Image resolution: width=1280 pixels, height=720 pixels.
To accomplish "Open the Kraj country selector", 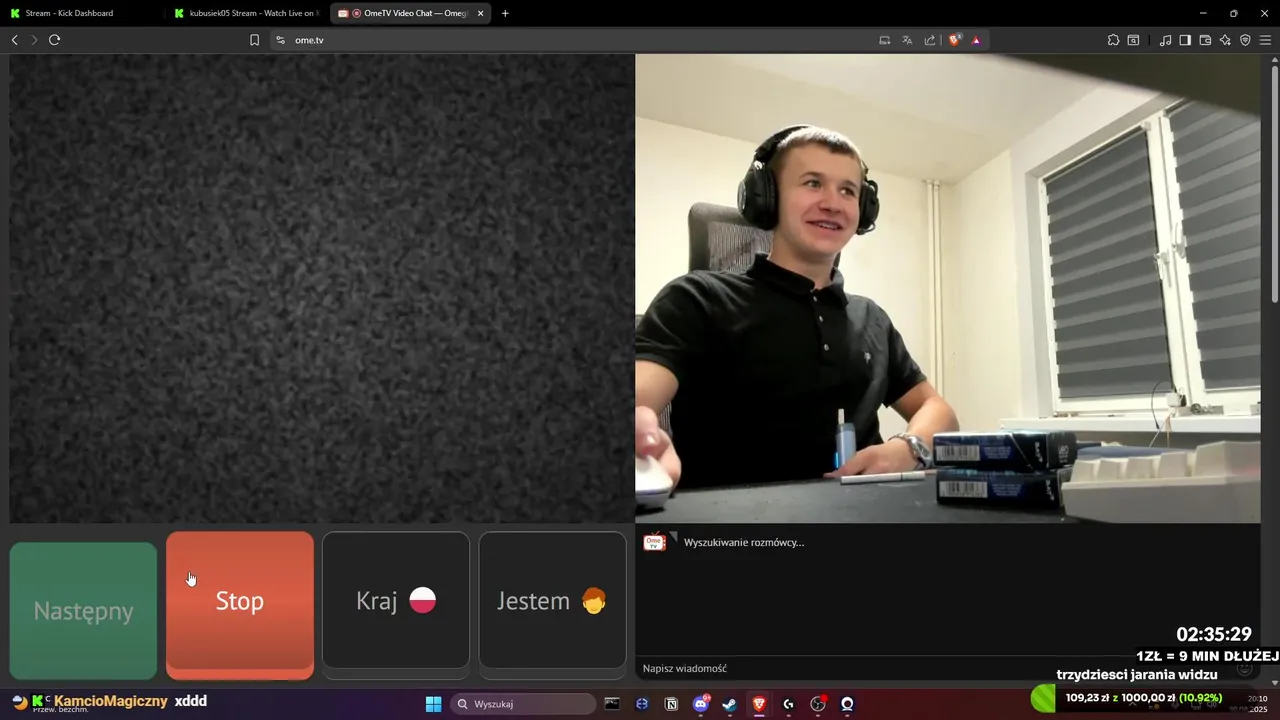I will (396, 600).
